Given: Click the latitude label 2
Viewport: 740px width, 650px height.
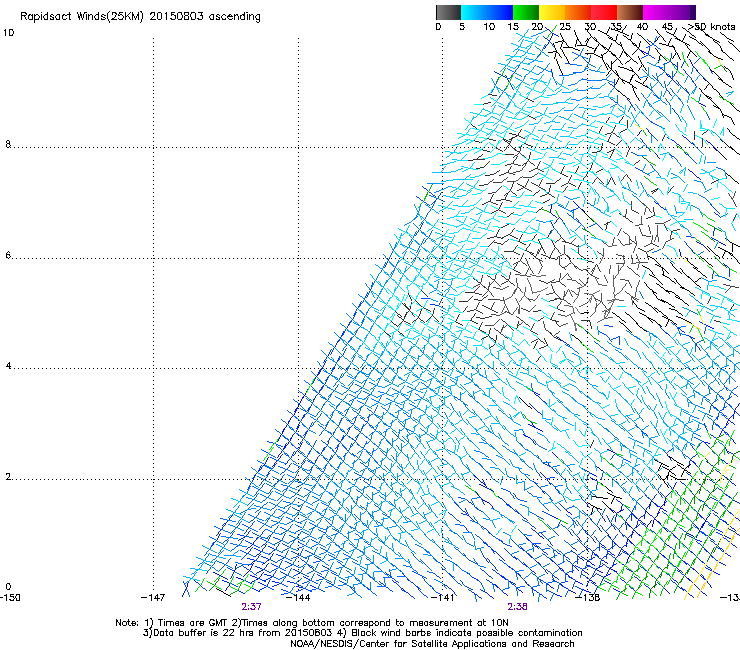Looking at the screenshot, I should (8, 477).
